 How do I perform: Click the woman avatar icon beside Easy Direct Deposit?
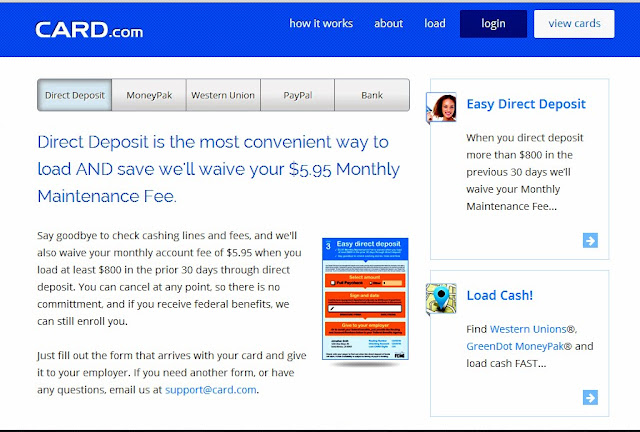441,107
